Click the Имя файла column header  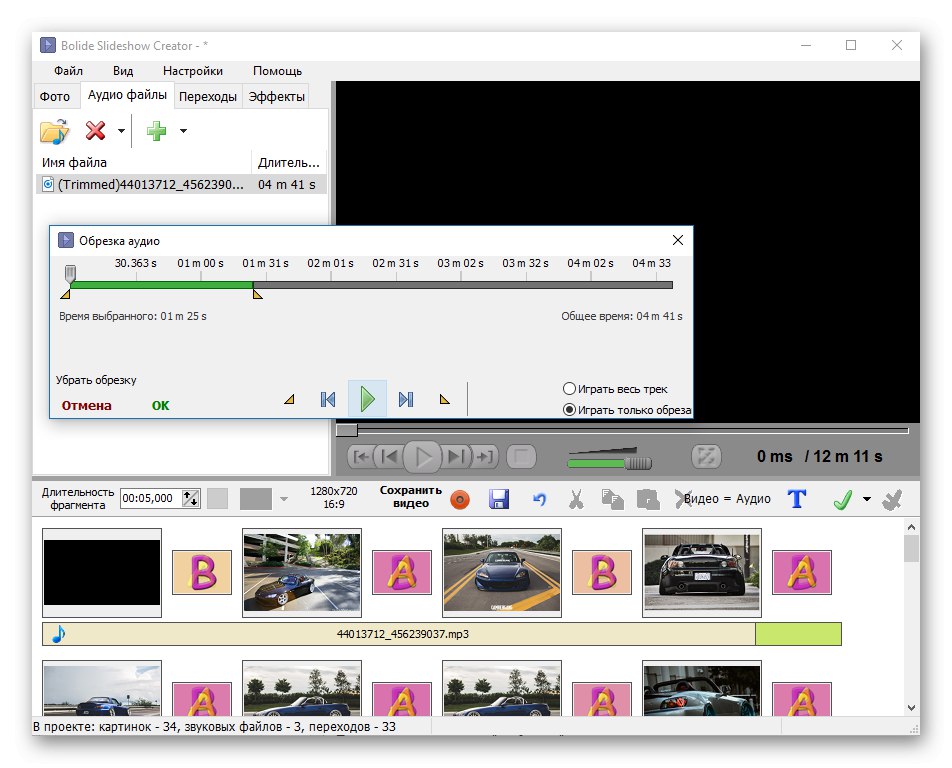click(143, 163)
